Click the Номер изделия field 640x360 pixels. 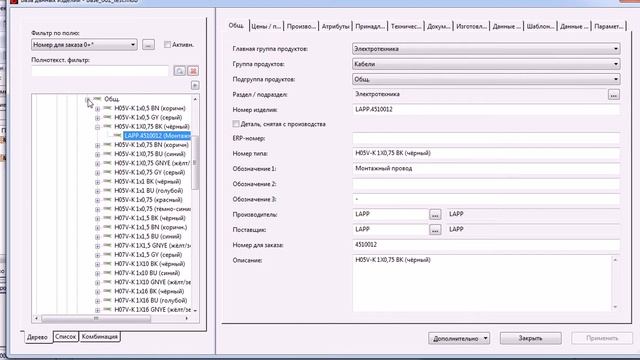(486, 109)
